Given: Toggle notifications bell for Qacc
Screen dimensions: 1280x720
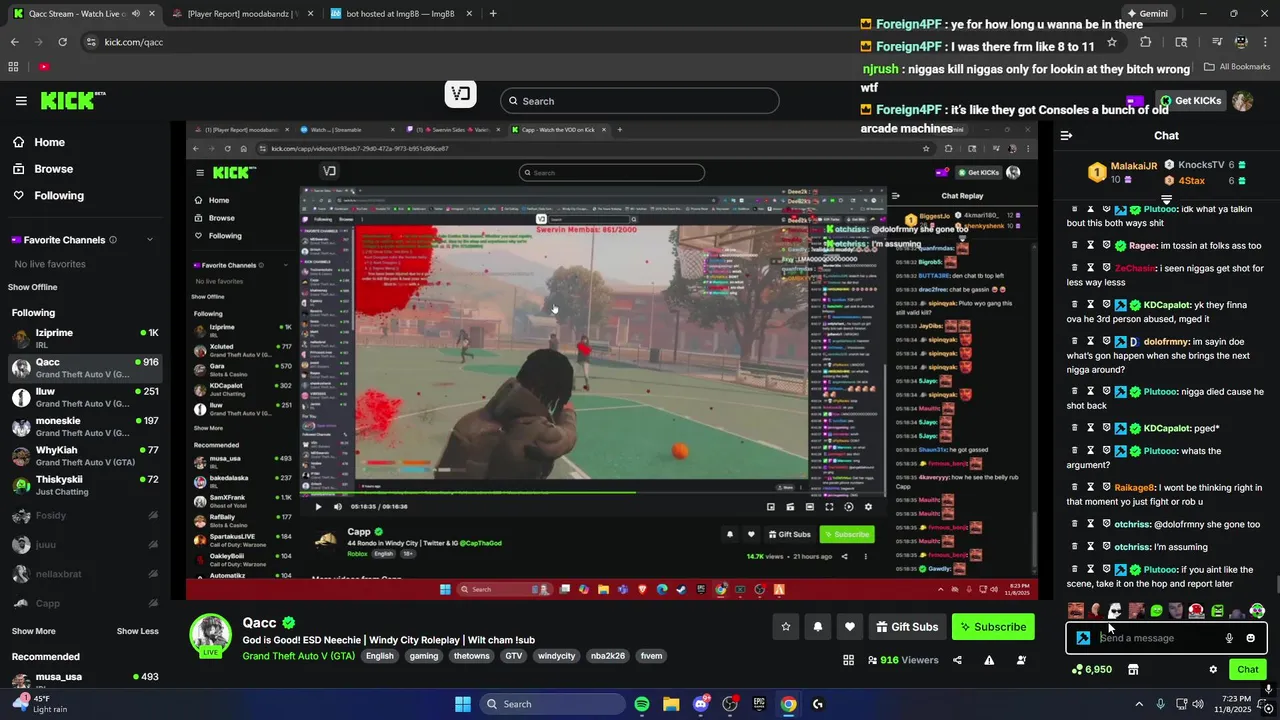Looking at the screenshot, I should [x=818, y=627].
